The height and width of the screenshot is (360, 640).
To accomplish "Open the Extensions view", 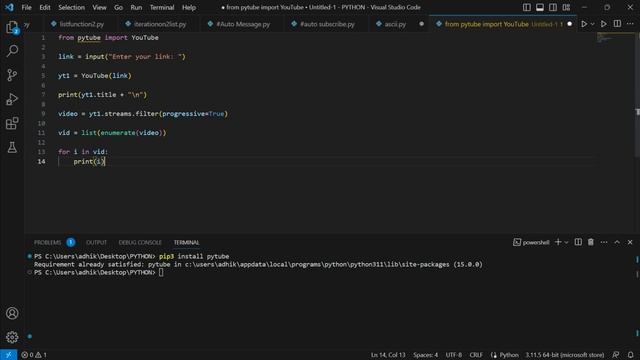I will (x=12, y=123).
